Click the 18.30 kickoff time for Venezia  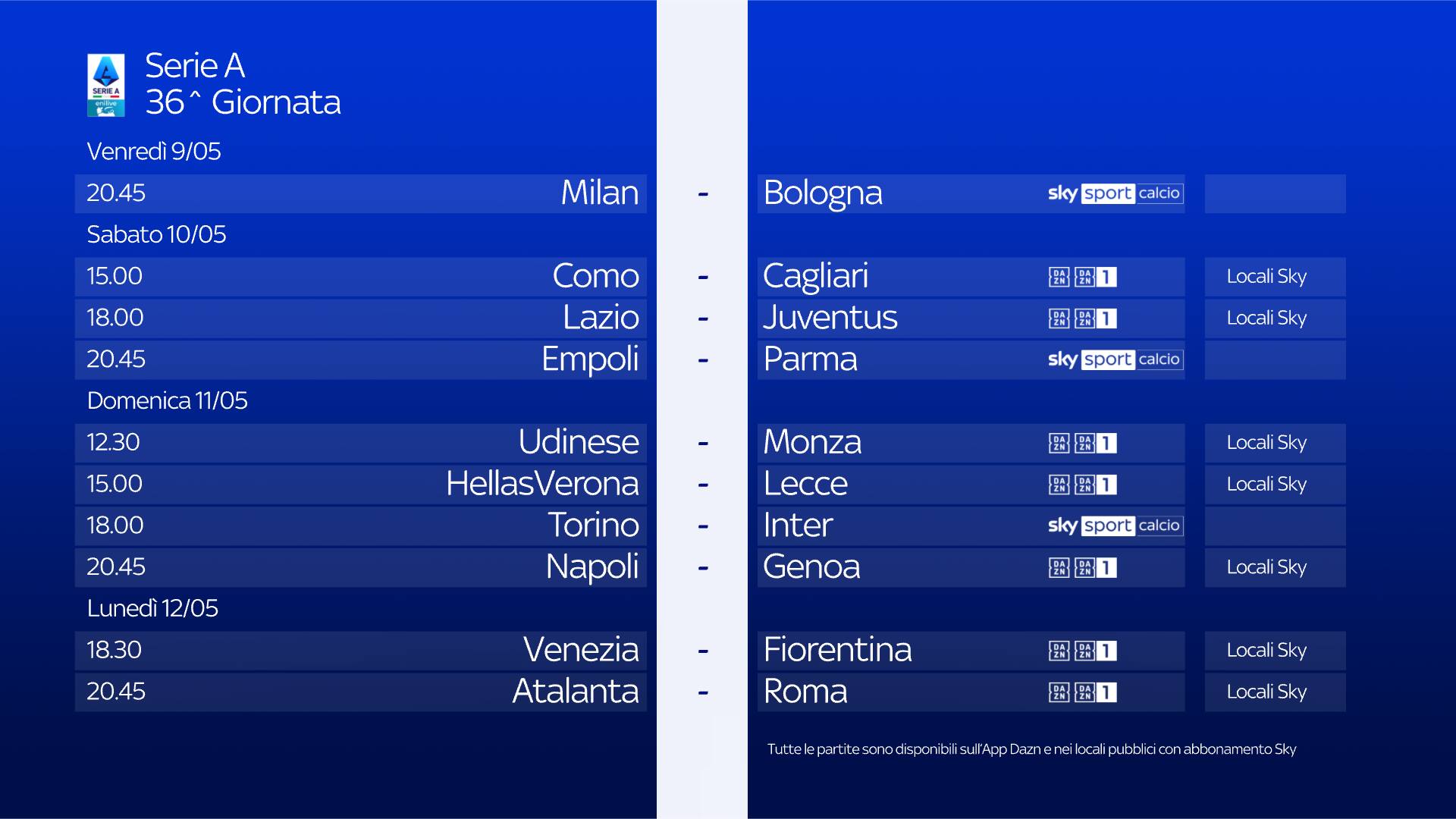[x=114, y=650]
